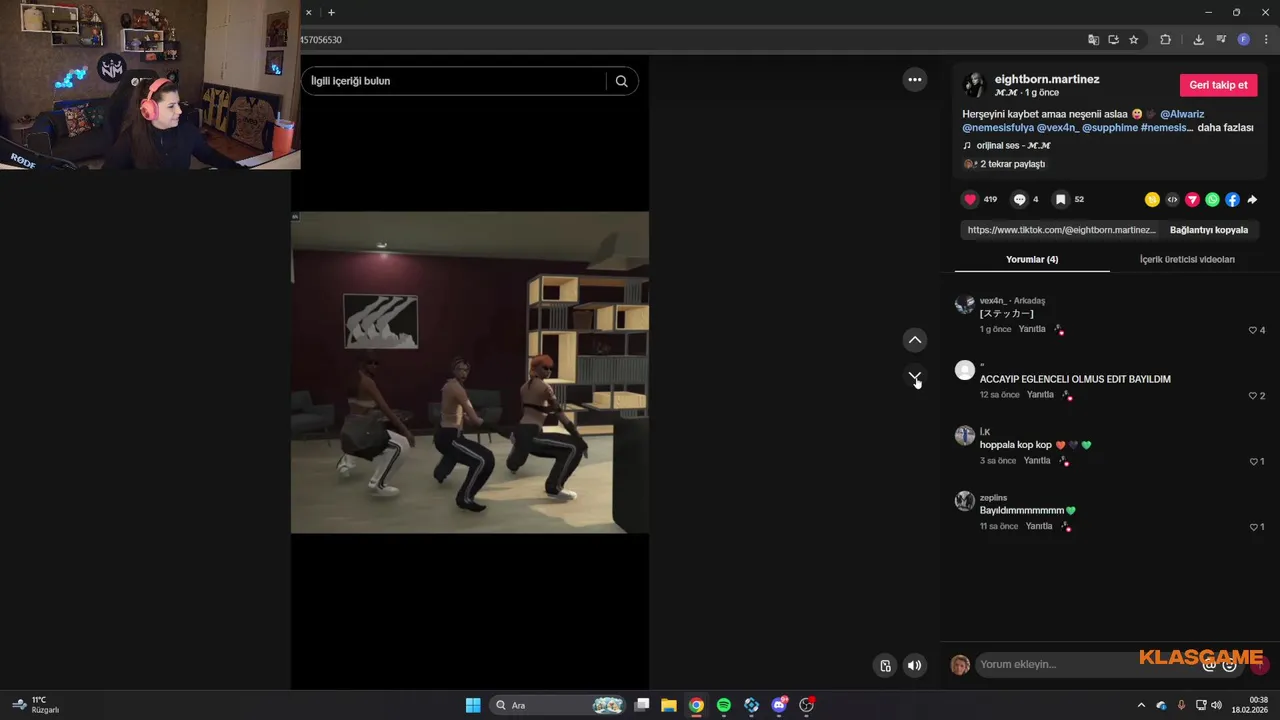Show hidden system tray icons chevron
1280x720 pixels.
pos(1141,705)
